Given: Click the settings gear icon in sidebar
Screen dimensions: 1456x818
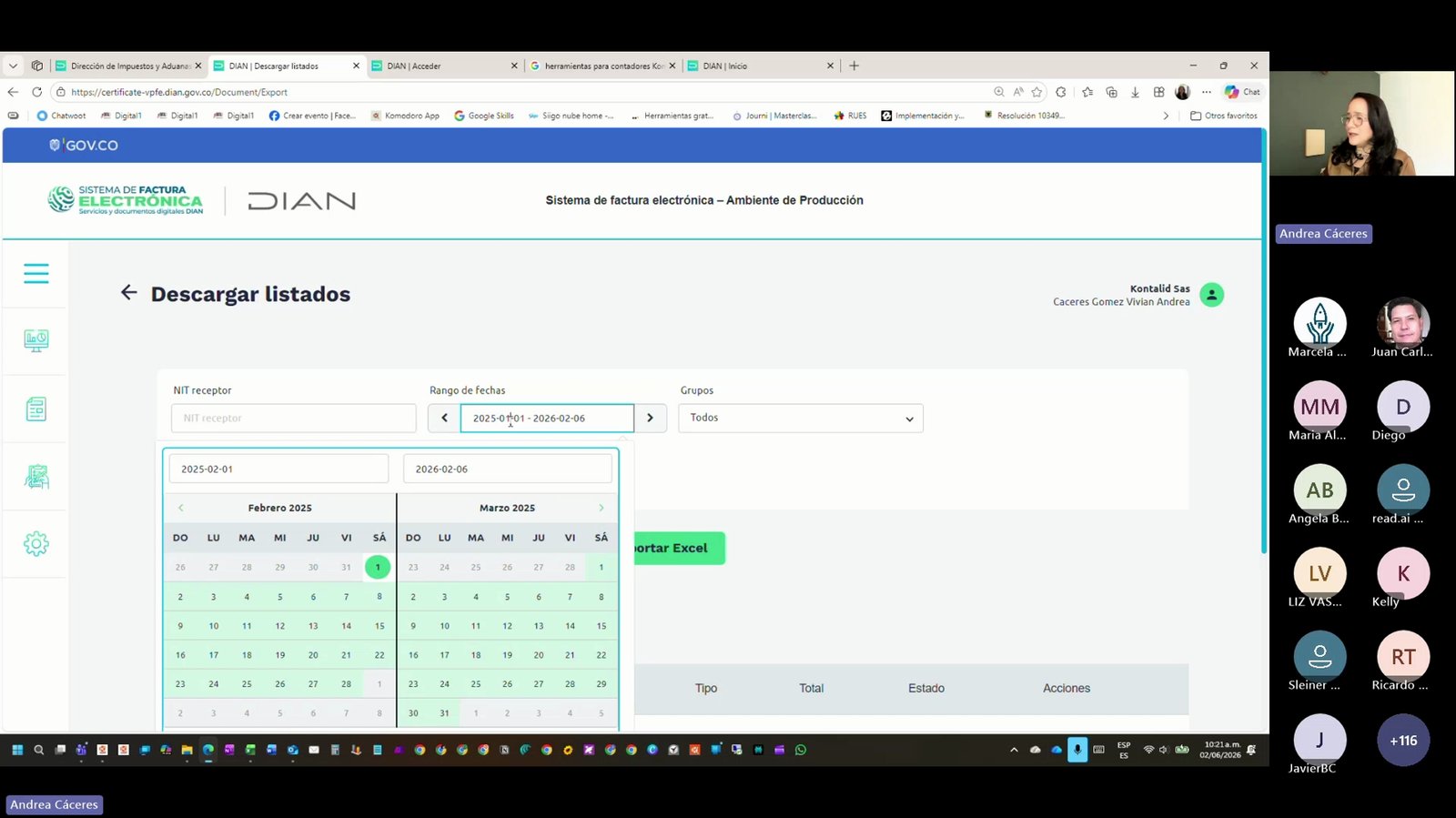Looking at the screenshot, I should tap(36, 544).
